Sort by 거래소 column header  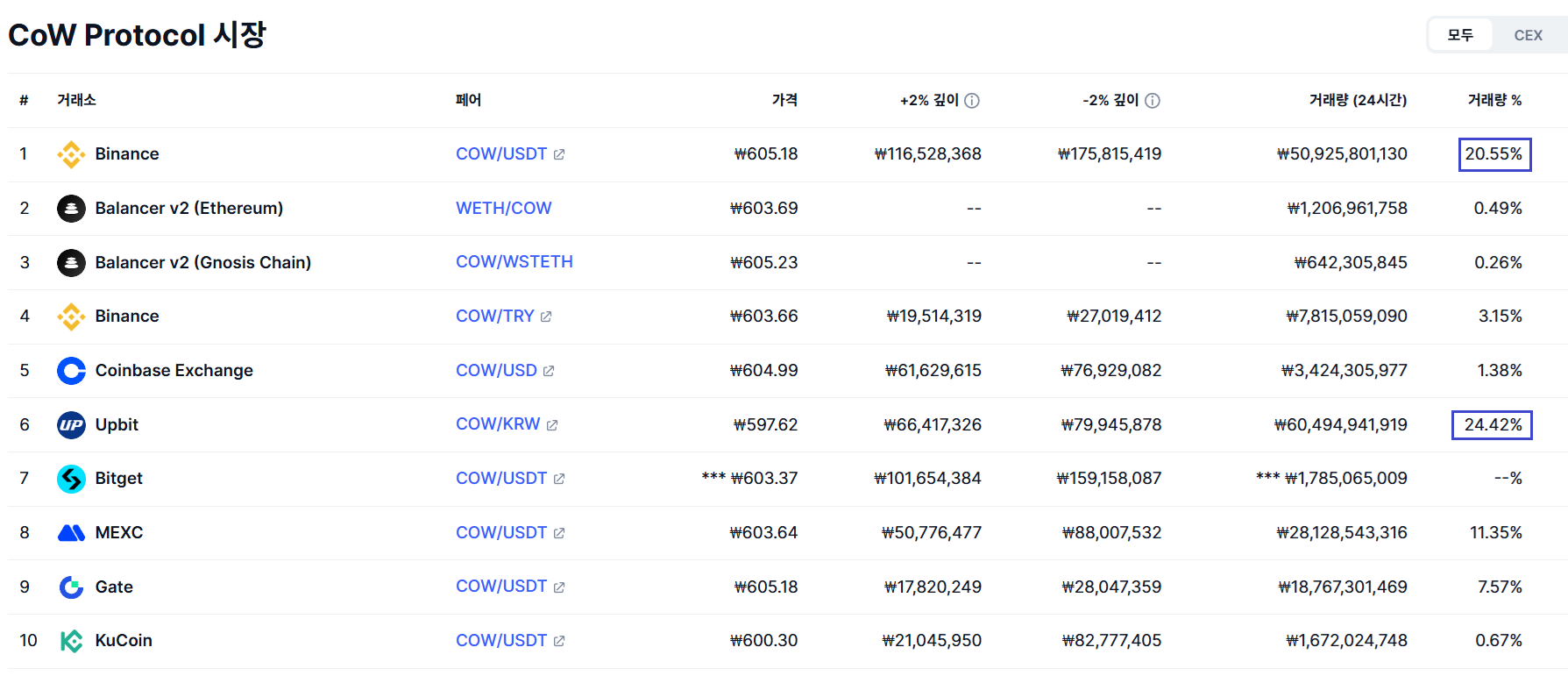point(76,100)
